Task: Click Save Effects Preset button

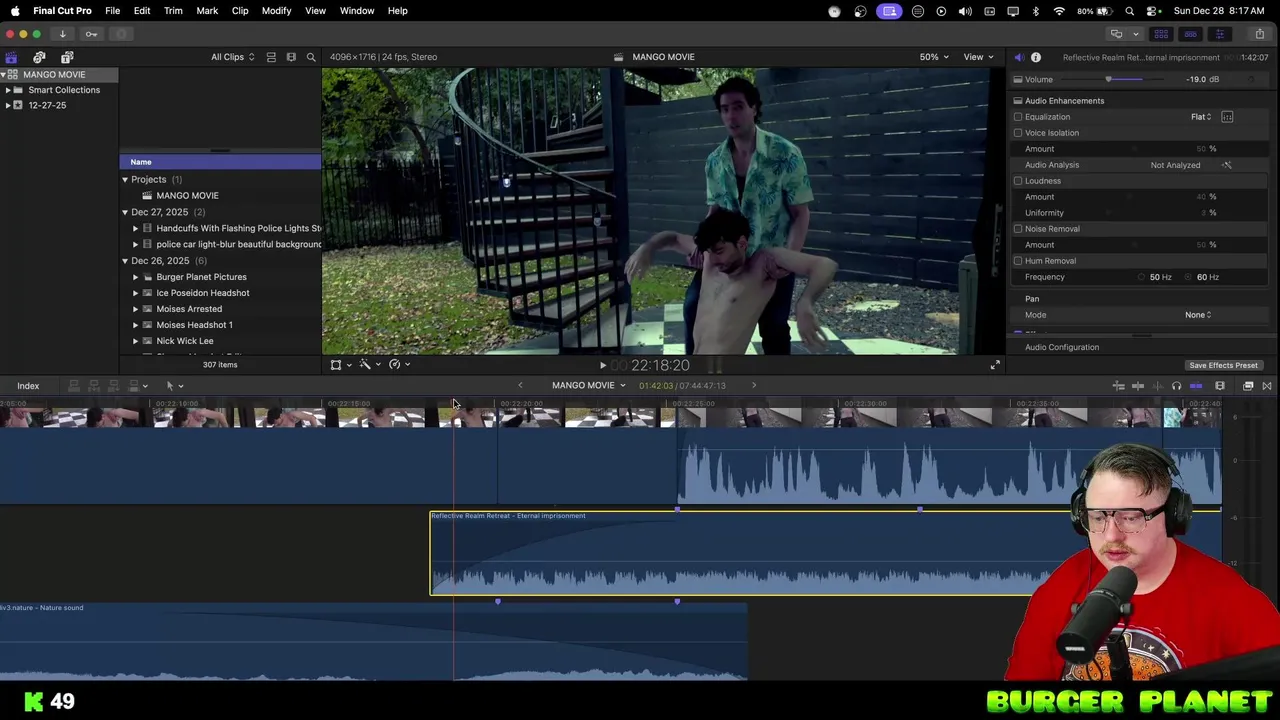Action: tap(1223, 366)
